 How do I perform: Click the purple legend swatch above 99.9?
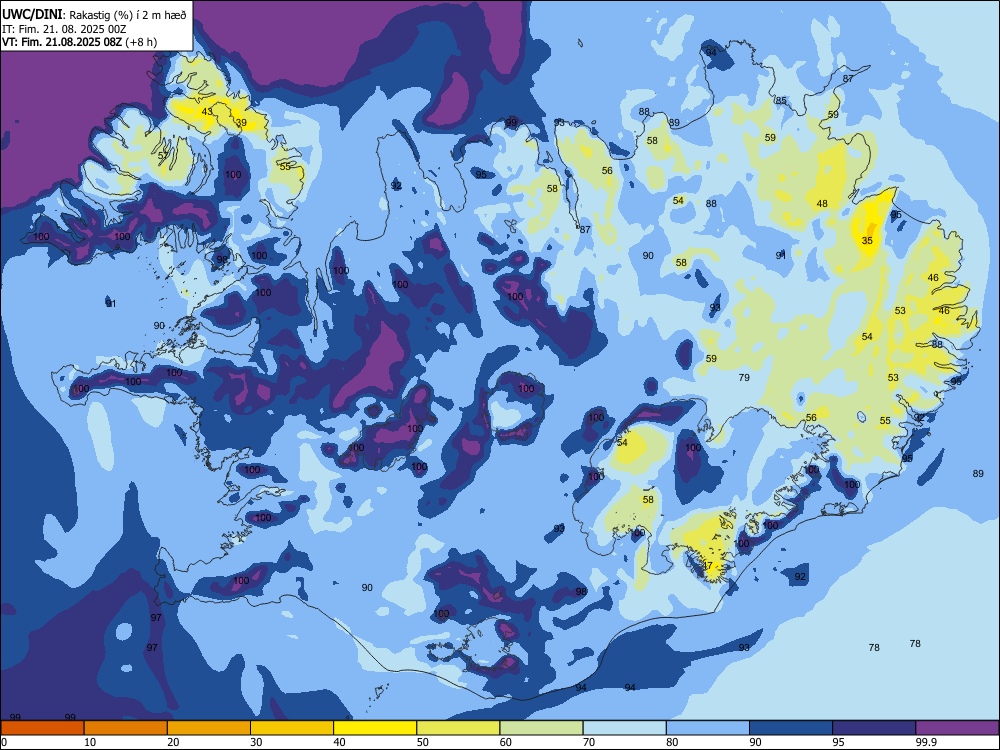tap(957, 728)
